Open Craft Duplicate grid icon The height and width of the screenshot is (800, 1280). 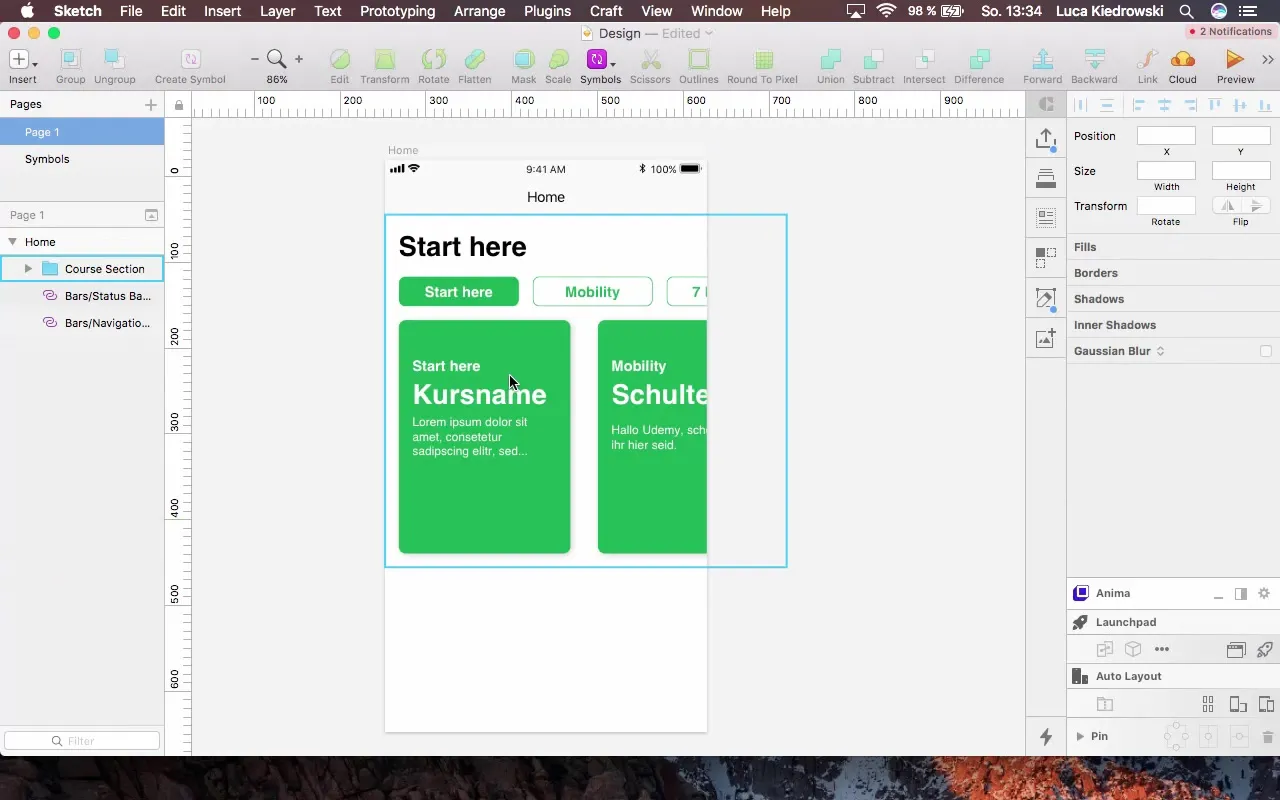(x=1046, y=258)
